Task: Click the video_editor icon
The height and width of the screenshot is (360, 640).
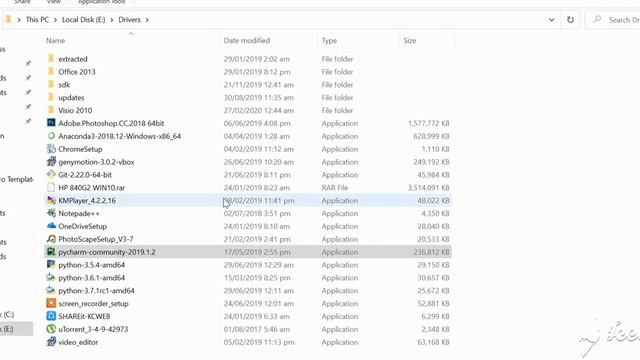Action: coord(51,342)
